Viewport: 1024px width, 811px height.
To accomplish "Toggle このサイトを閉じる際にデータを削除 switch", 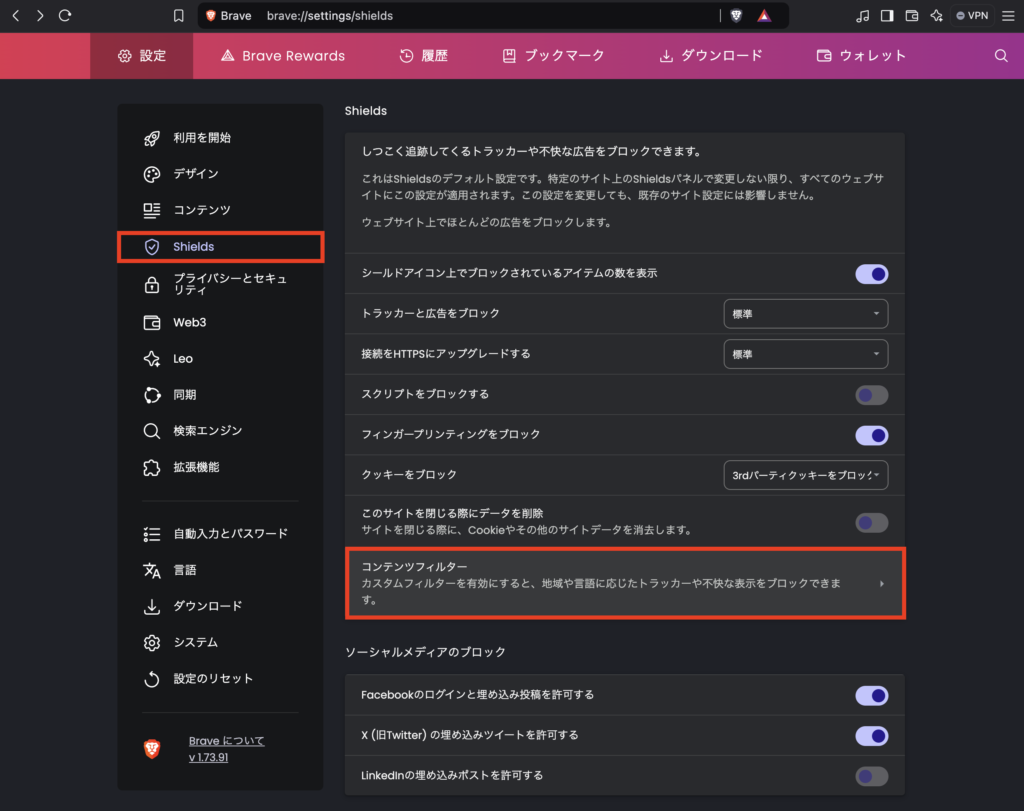I will click(x=872, y=522).
